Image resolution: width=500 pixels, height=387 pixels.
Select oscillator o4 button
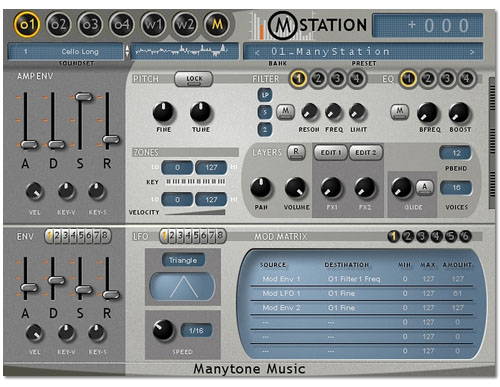pyautogui.click(x=122, y=24)
